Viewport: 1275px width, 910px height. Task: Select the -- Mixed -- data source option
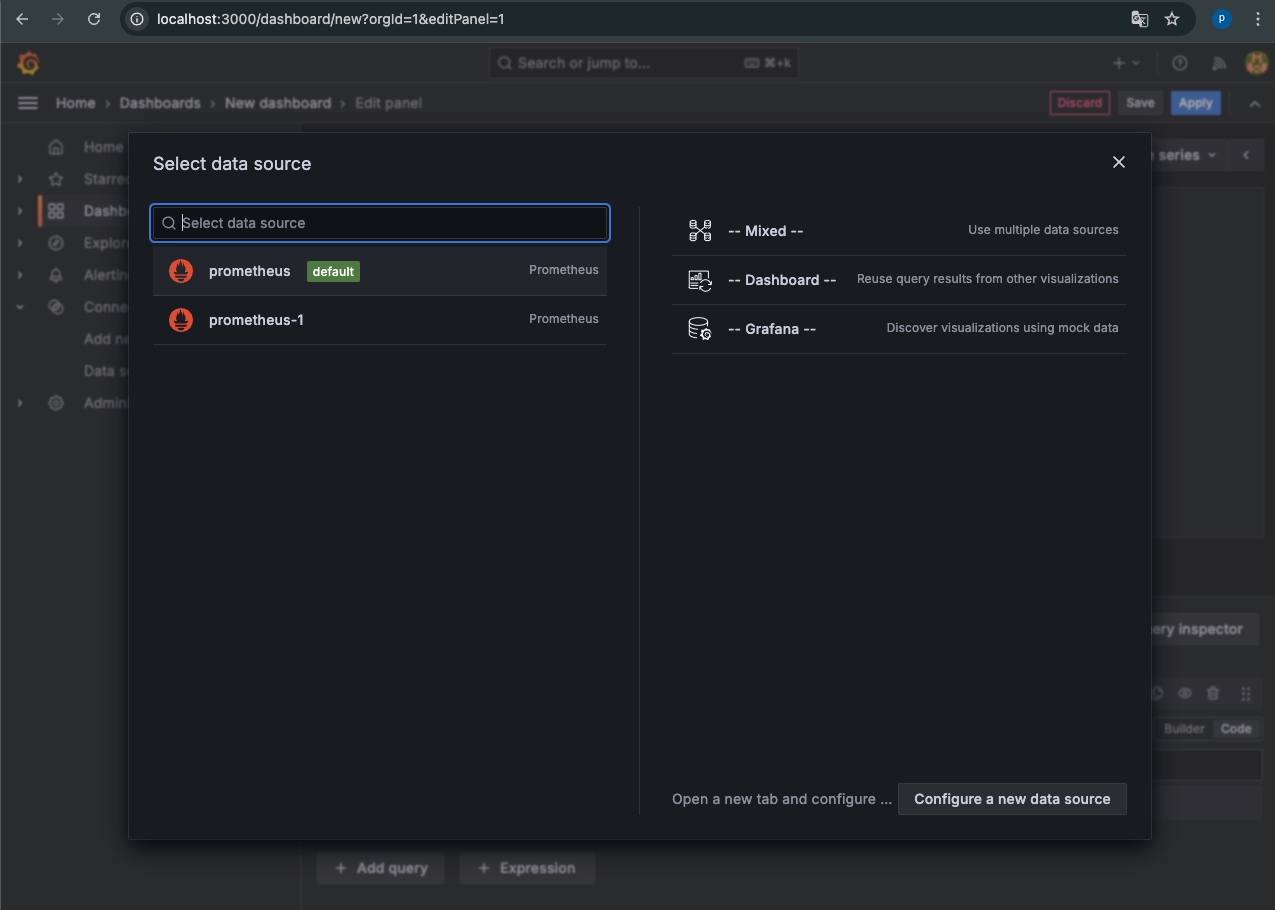[899, 231]
